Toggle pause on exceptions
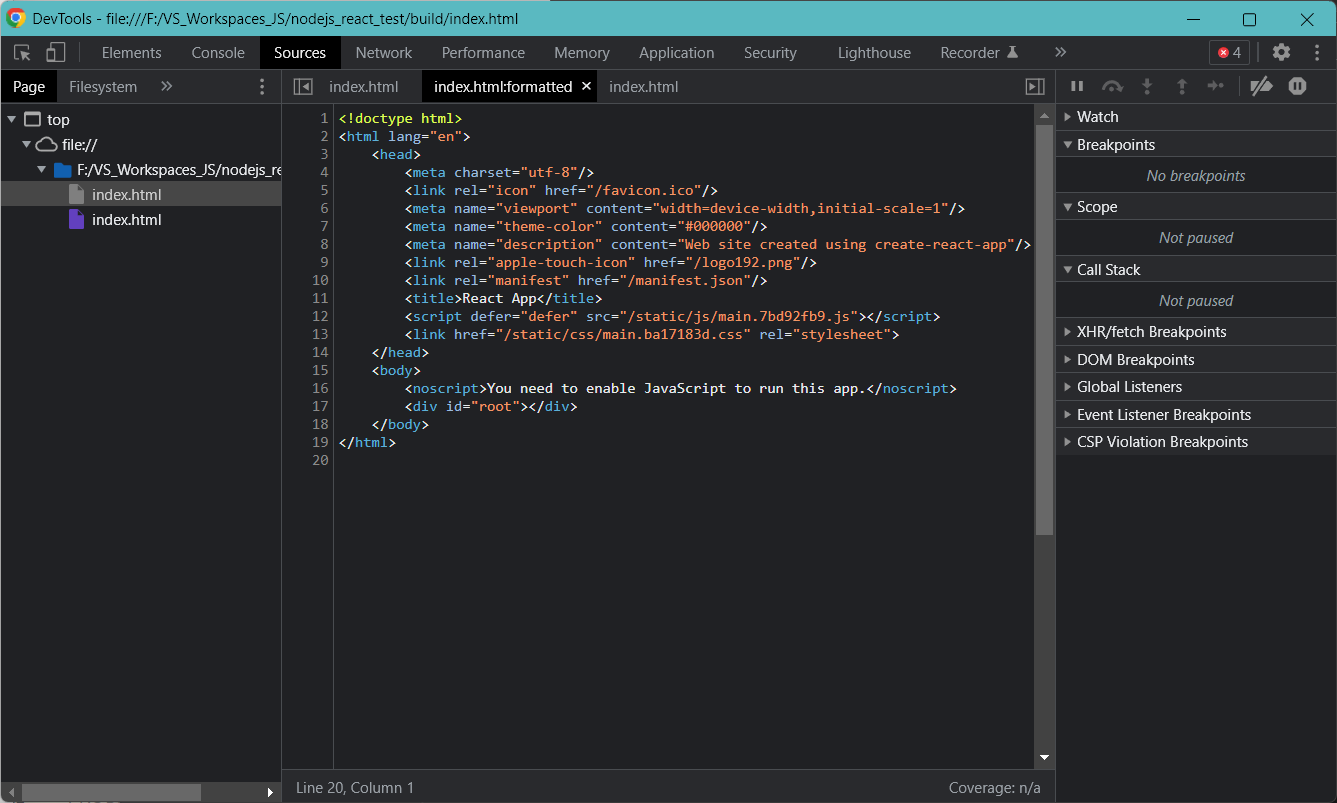Viewport: 1337px width, 803px height. (1297, 87)
